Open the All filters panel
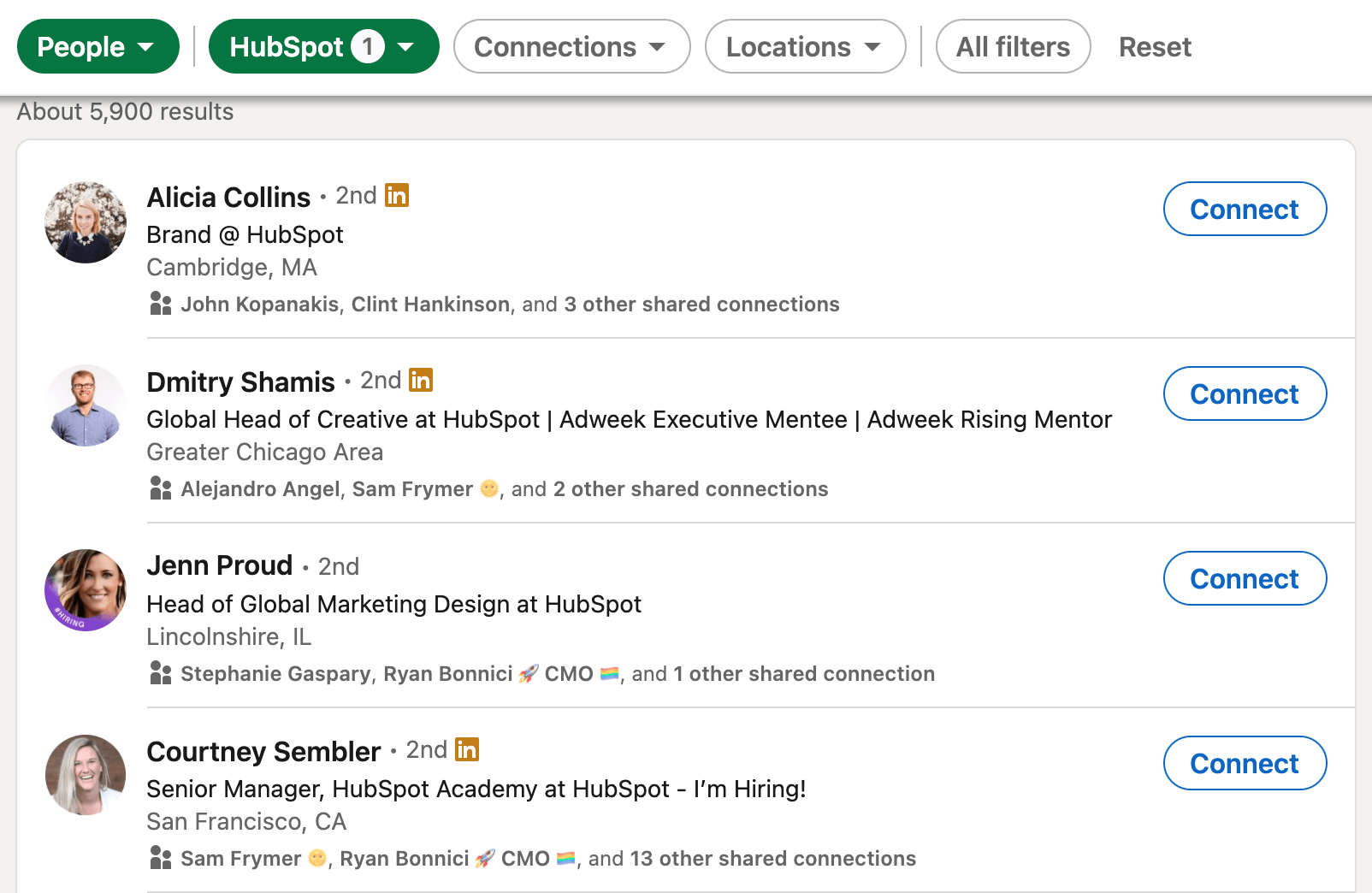The height and width of the screenshot is (893, 1372). 1013,46
